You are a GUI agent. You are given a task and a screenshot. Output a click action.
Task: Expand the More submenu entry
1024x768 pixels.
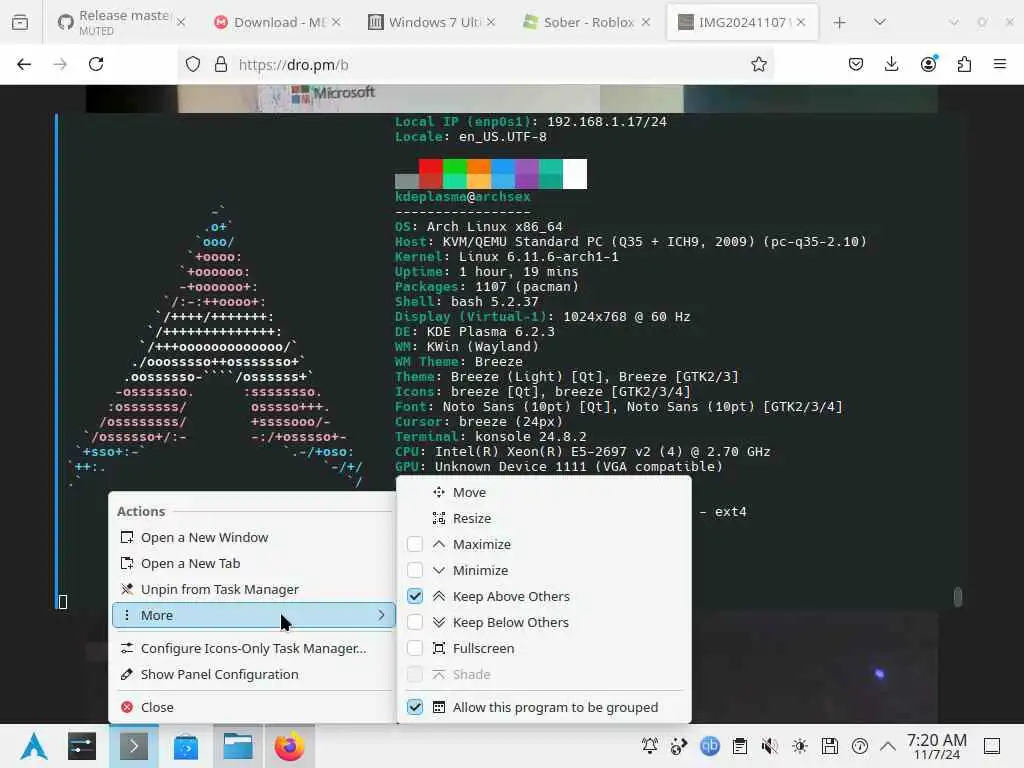[253, 615]
